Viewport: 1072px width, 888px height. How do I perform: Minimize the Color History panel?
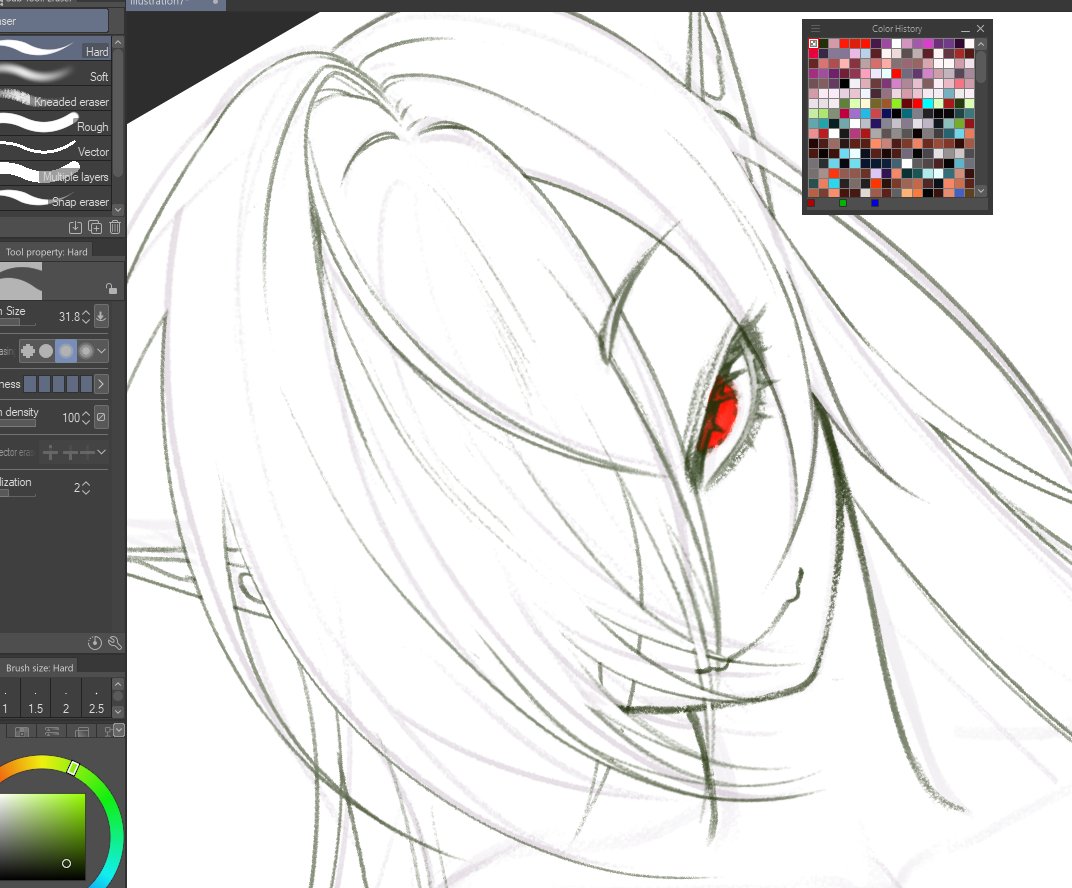pos(965,29)
